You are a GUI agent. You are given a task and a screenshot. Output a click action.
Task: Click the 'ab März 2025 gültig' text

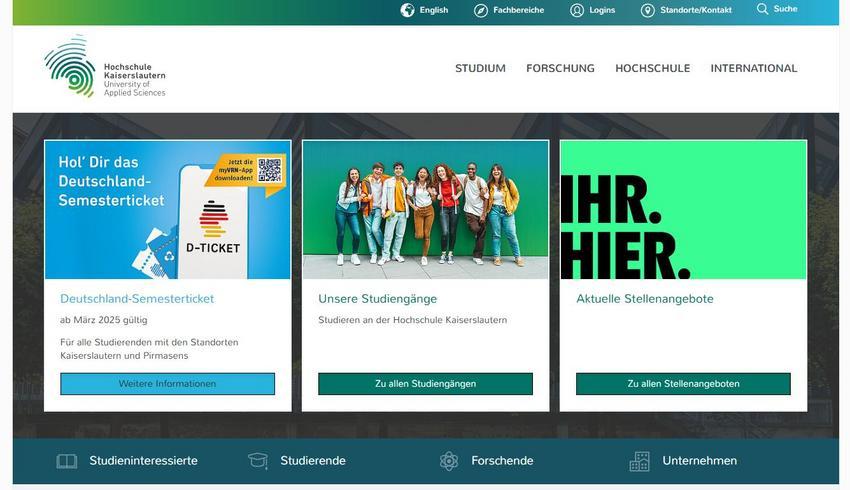[x=104, y=320]
